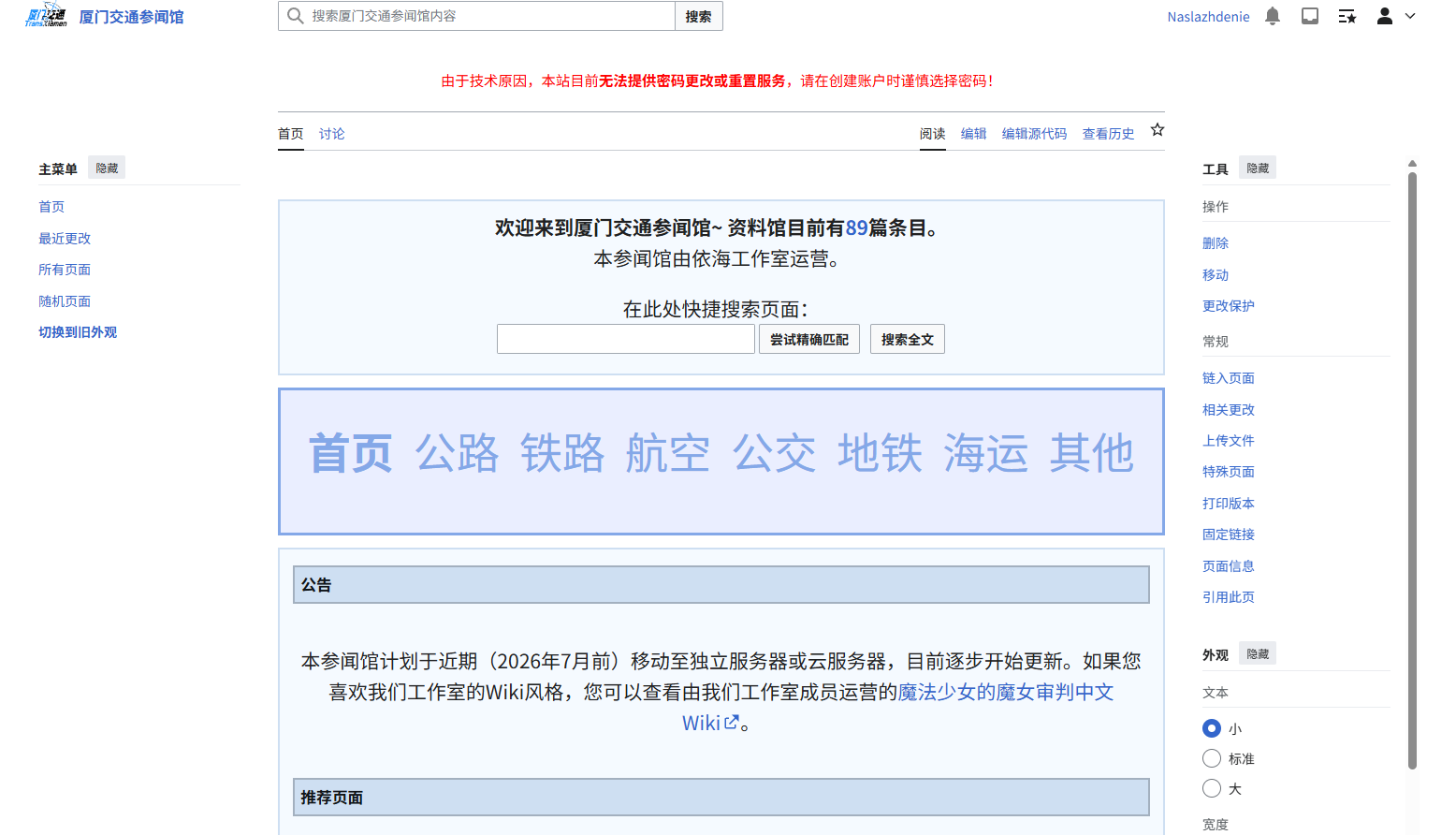Select the 小 text size option
This screenshot has width=1456, height=835.
coord(1211,727)
